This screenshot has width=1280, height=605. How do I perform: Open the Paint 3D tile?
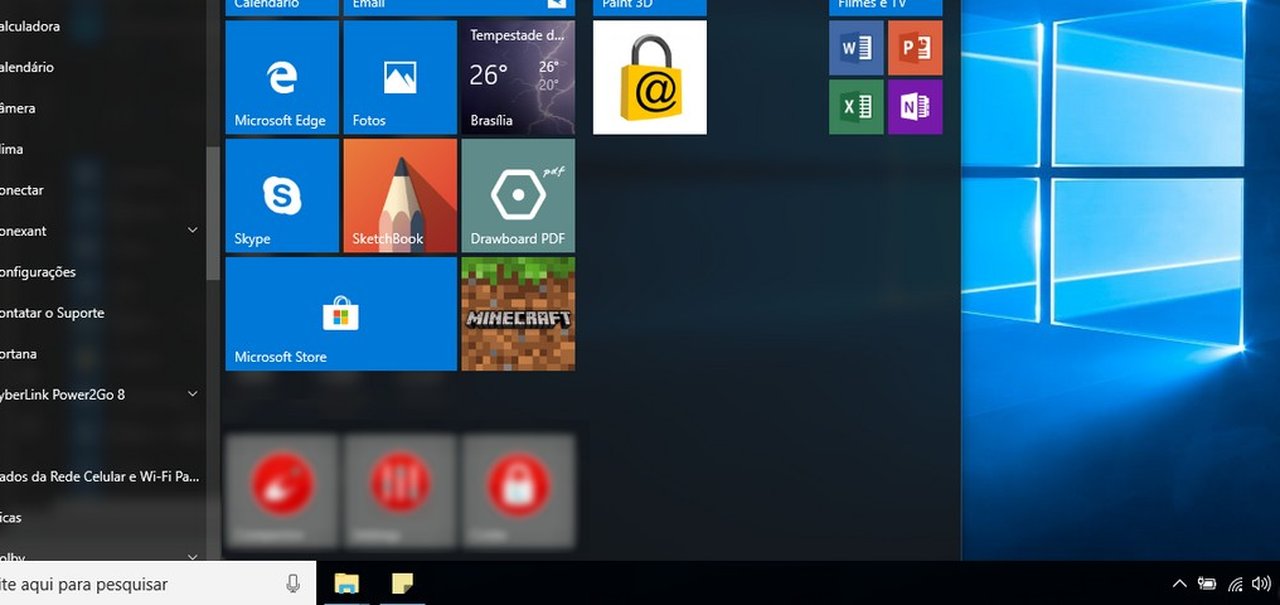coord(650,8)
